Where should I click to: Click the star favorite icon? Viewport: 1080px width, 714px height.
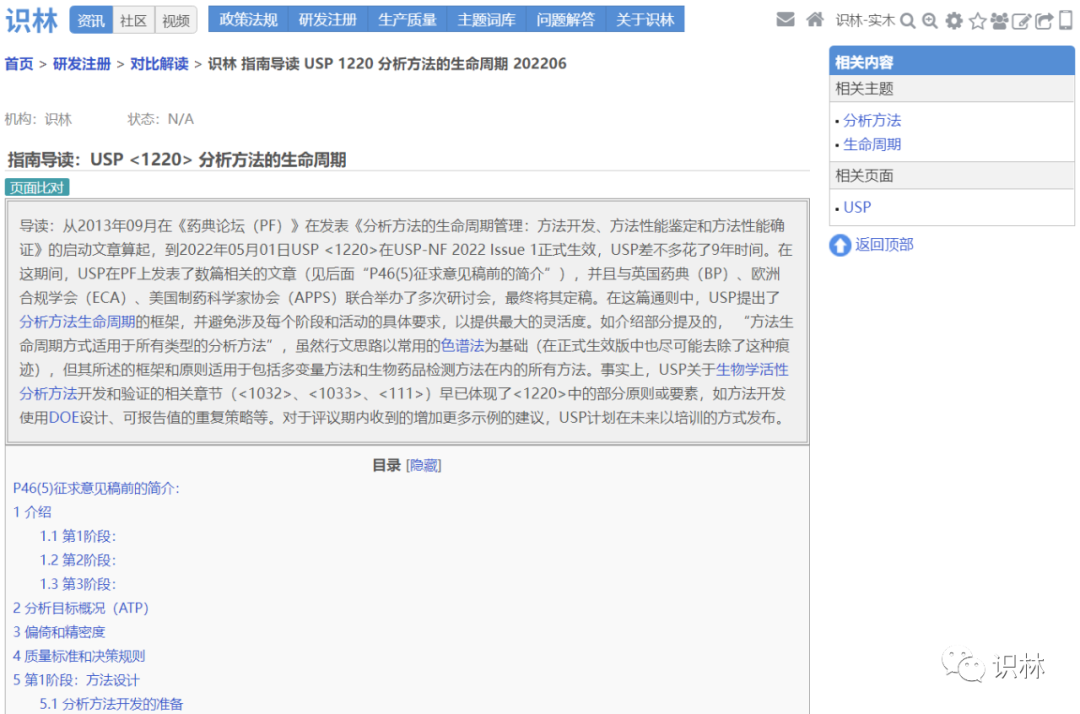977,21
